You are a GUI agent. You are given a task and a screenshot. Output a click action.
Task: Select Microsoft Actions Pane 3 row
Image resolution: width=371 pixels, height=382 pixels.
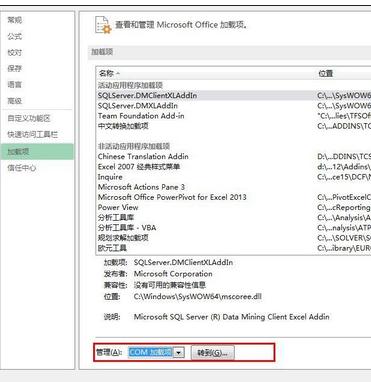pos(233,187)
